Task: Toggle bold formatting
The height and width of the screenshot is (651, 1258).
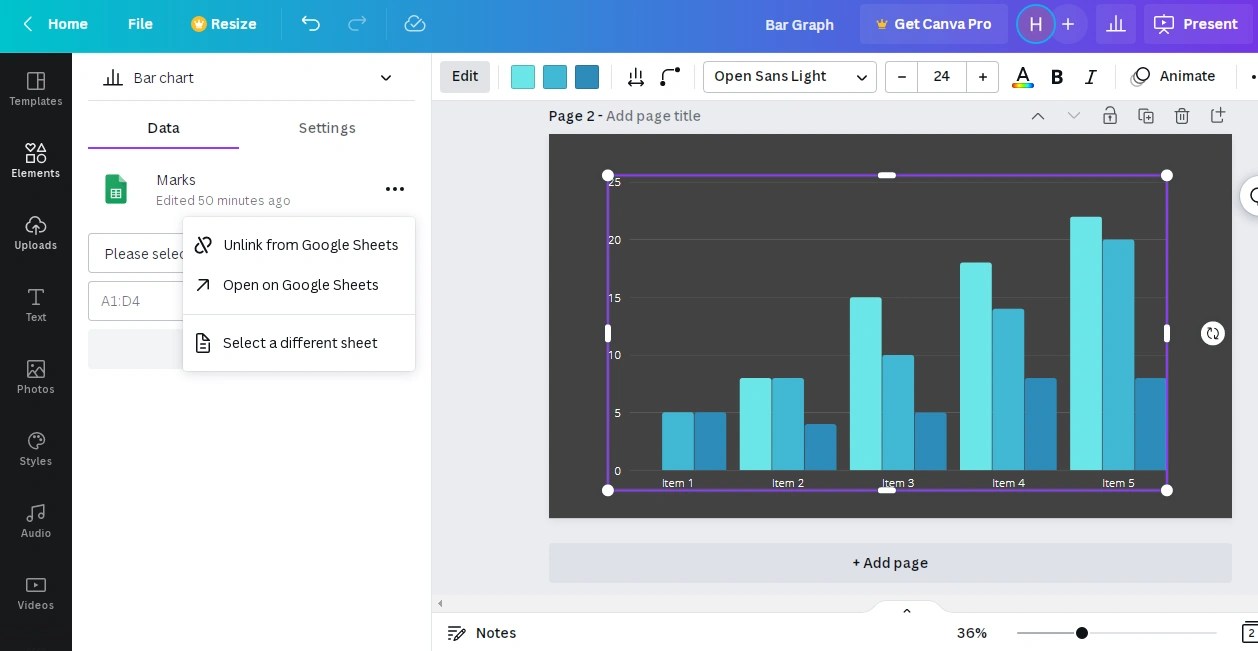Action: click(1057, 76)
